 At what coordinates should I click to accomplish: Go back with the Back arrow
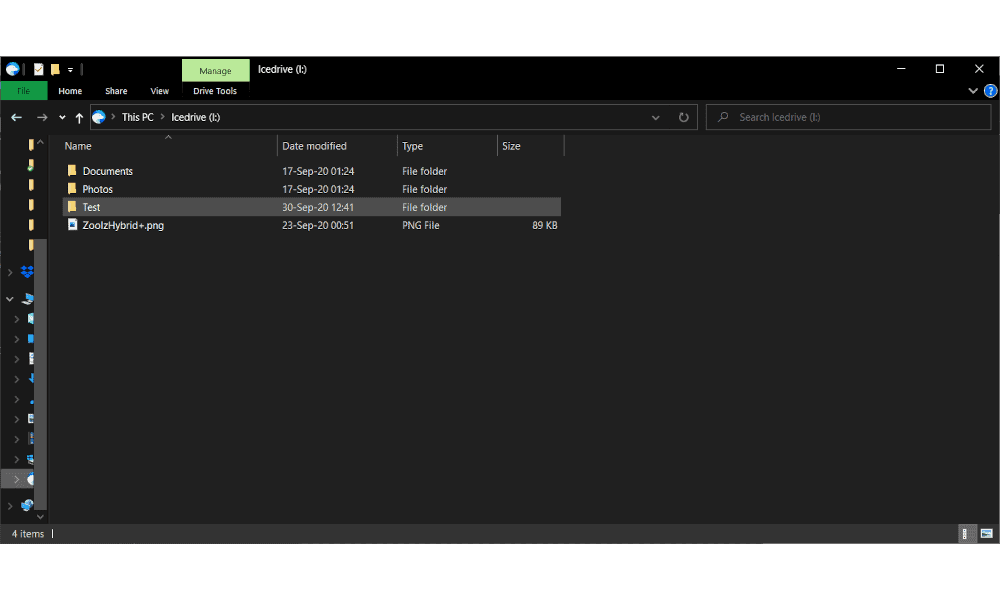click(17, 117)
